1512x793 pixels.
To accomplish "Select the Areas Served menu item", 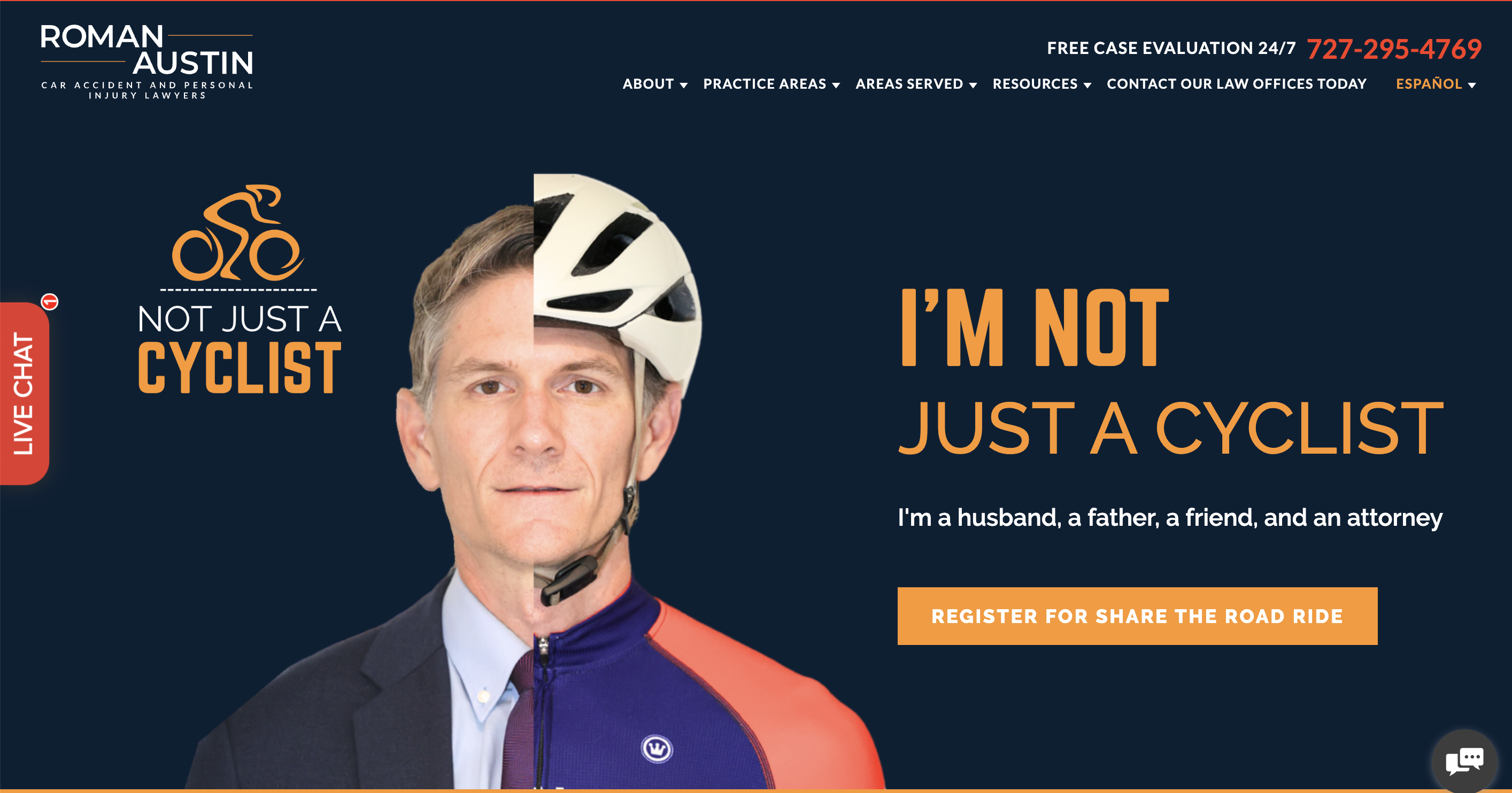I will click(909, 84).
